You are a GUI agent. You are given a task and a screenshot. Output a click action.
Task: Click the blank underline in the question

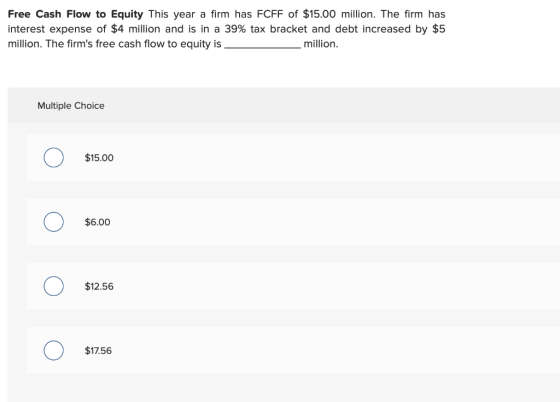pos(262,44)
